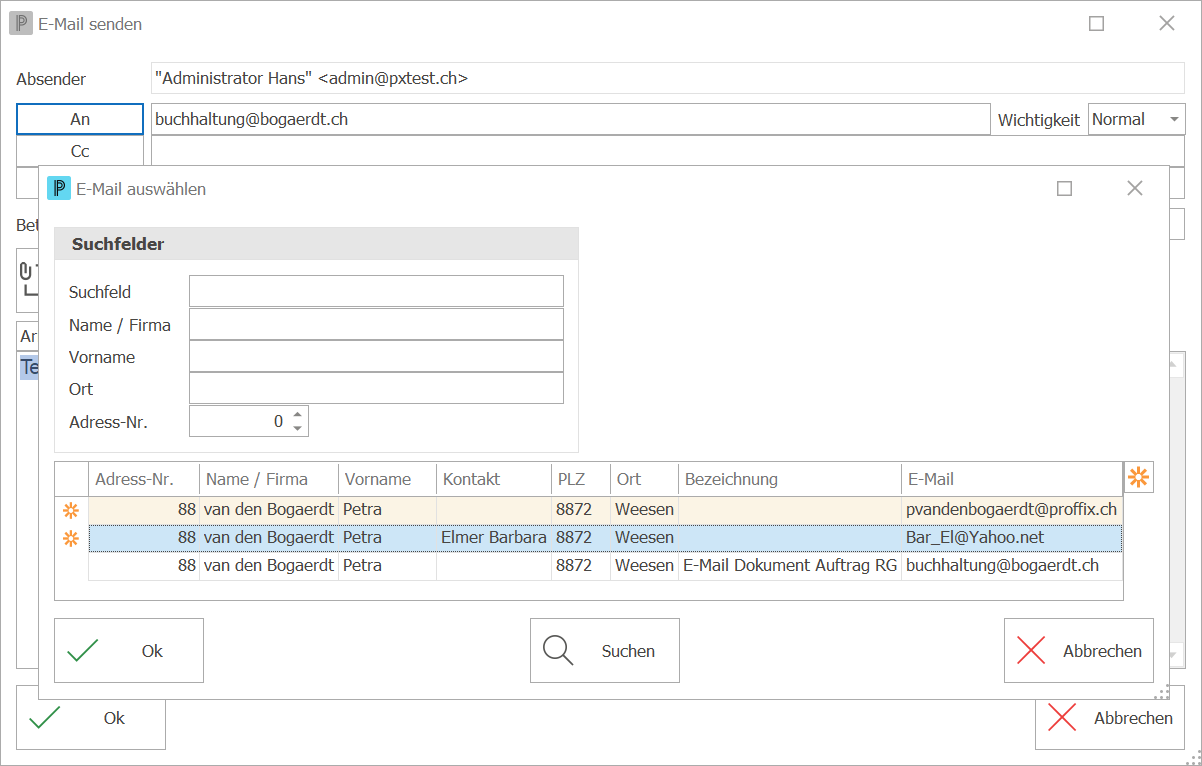Focus the Vorname input field
This screenshot has width=1202, height=766.
(376, 356)
